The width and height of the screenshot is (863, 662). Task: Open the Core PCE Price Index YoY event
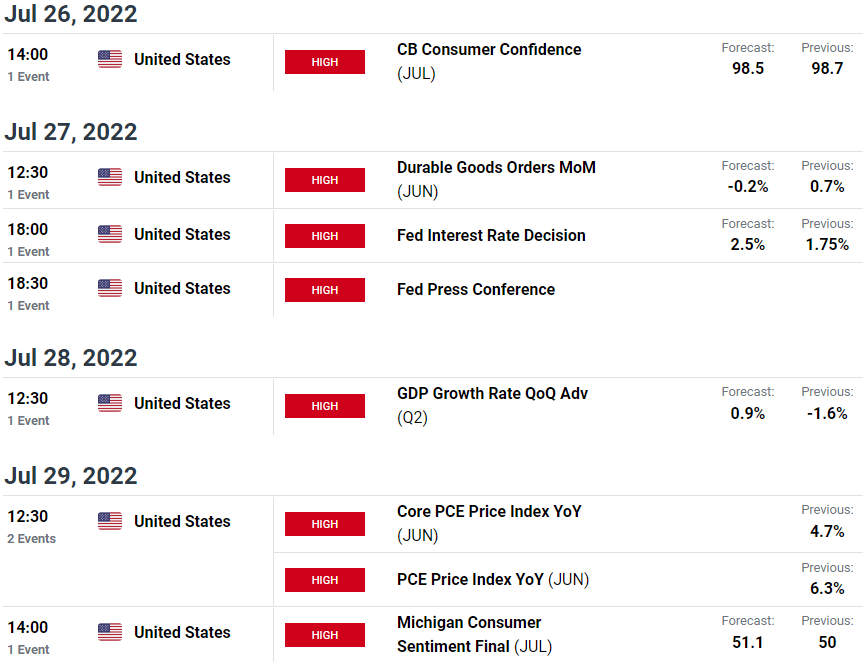pyautogui.click(x=489, y=523)
